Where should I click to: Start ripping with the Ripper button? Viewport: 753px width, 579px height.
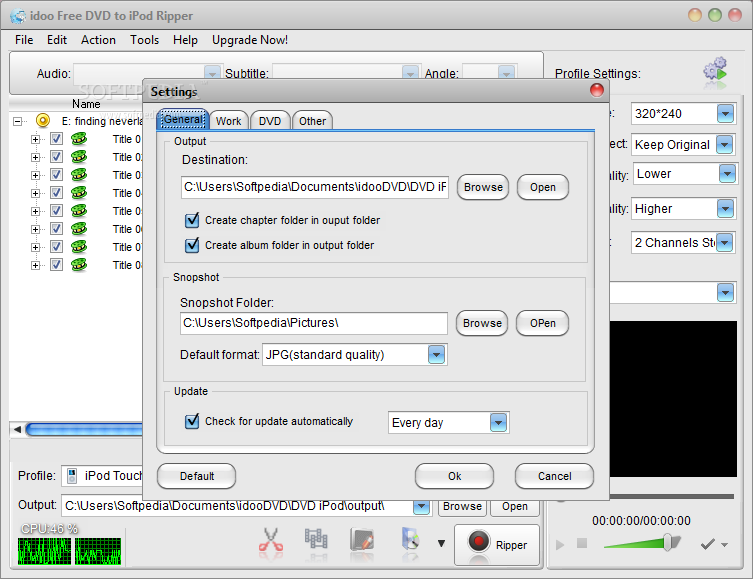coord(497,544)
